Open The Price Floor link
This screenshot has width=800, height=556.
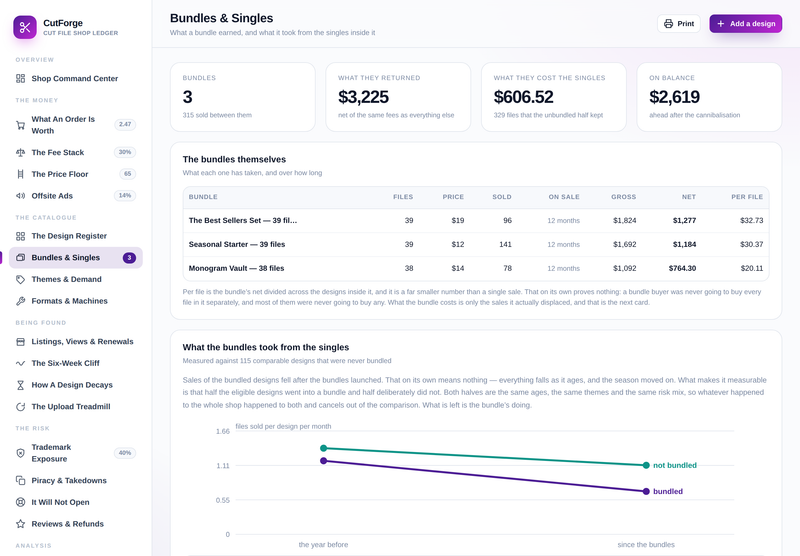click(x=76, y=174)
